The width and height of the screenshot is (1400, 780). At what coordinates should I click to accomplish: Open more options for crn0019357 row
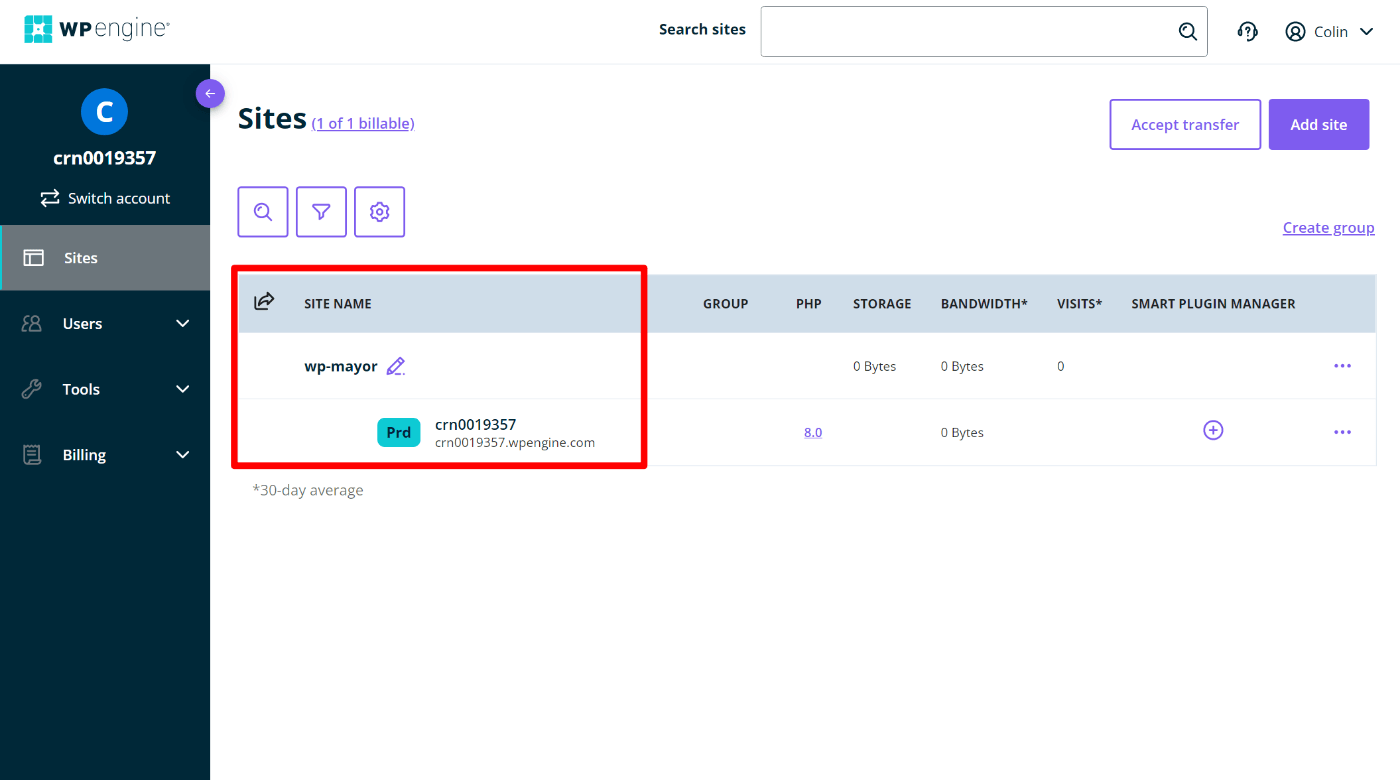[x=1343, y=432]
